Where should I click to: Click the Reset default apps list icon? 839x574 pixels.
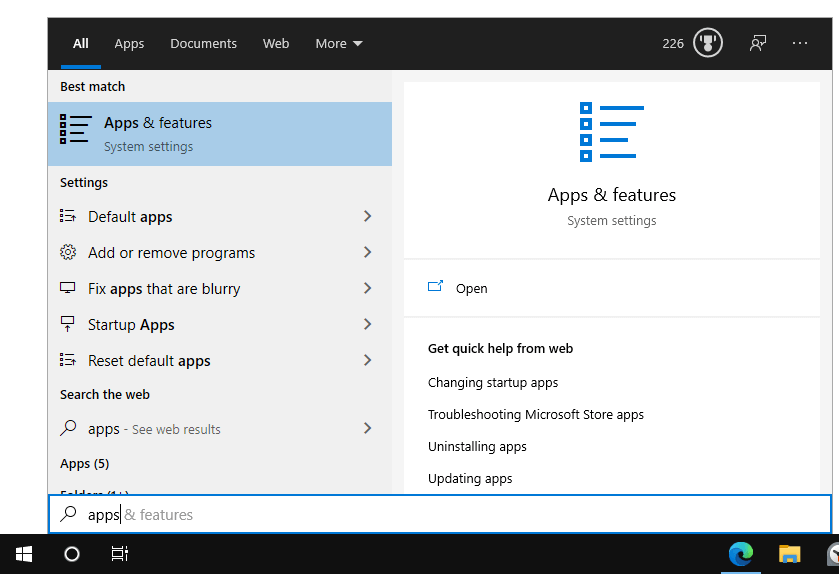[x=67, y=360]
